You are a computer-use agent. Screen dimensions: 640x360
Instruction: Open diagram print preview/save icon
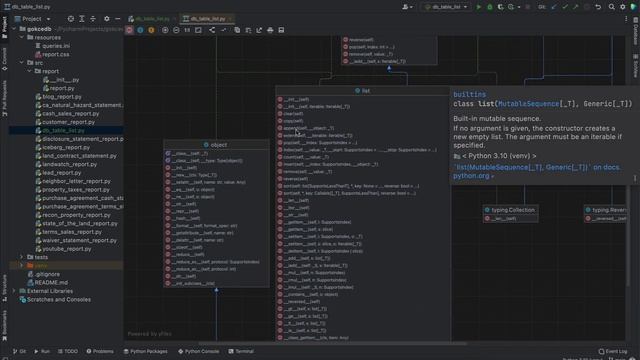click(281, 30)
